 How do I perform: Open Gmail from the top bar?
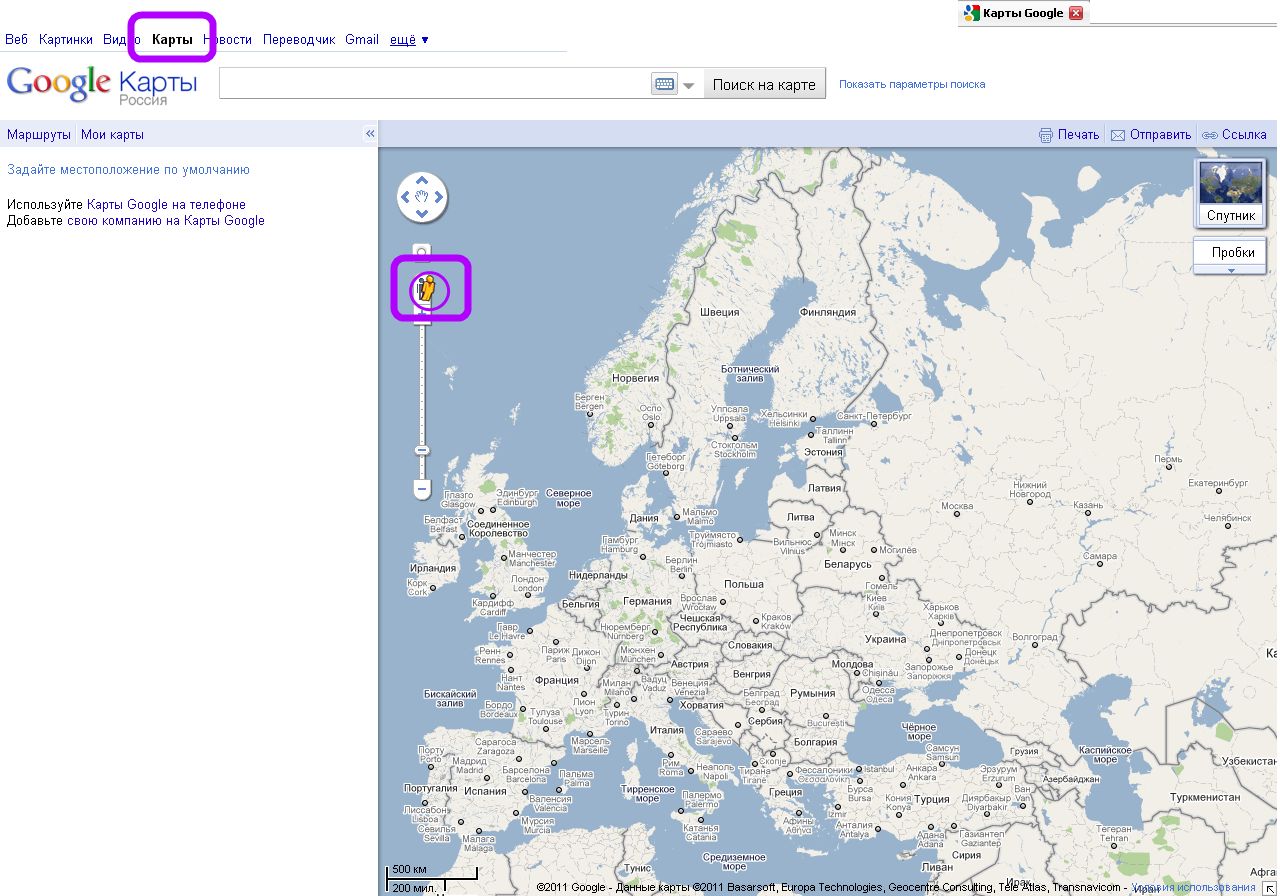point(362,40)
